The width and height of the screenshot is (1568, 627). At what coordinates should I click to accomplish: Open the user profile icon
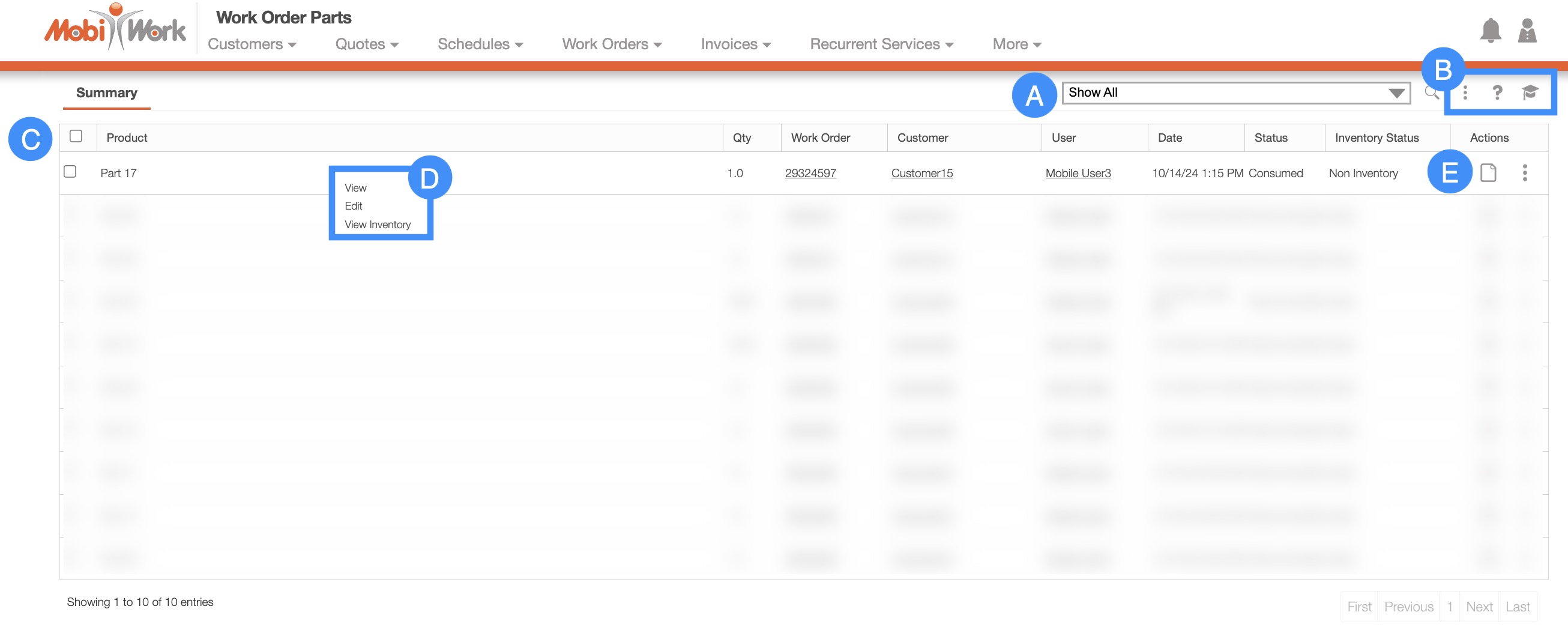click(1527, 31)
